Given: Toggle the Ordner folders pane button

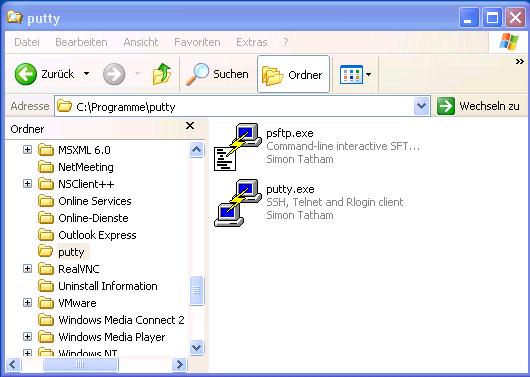Looking at the screenshot, I should tap(293, 74).
